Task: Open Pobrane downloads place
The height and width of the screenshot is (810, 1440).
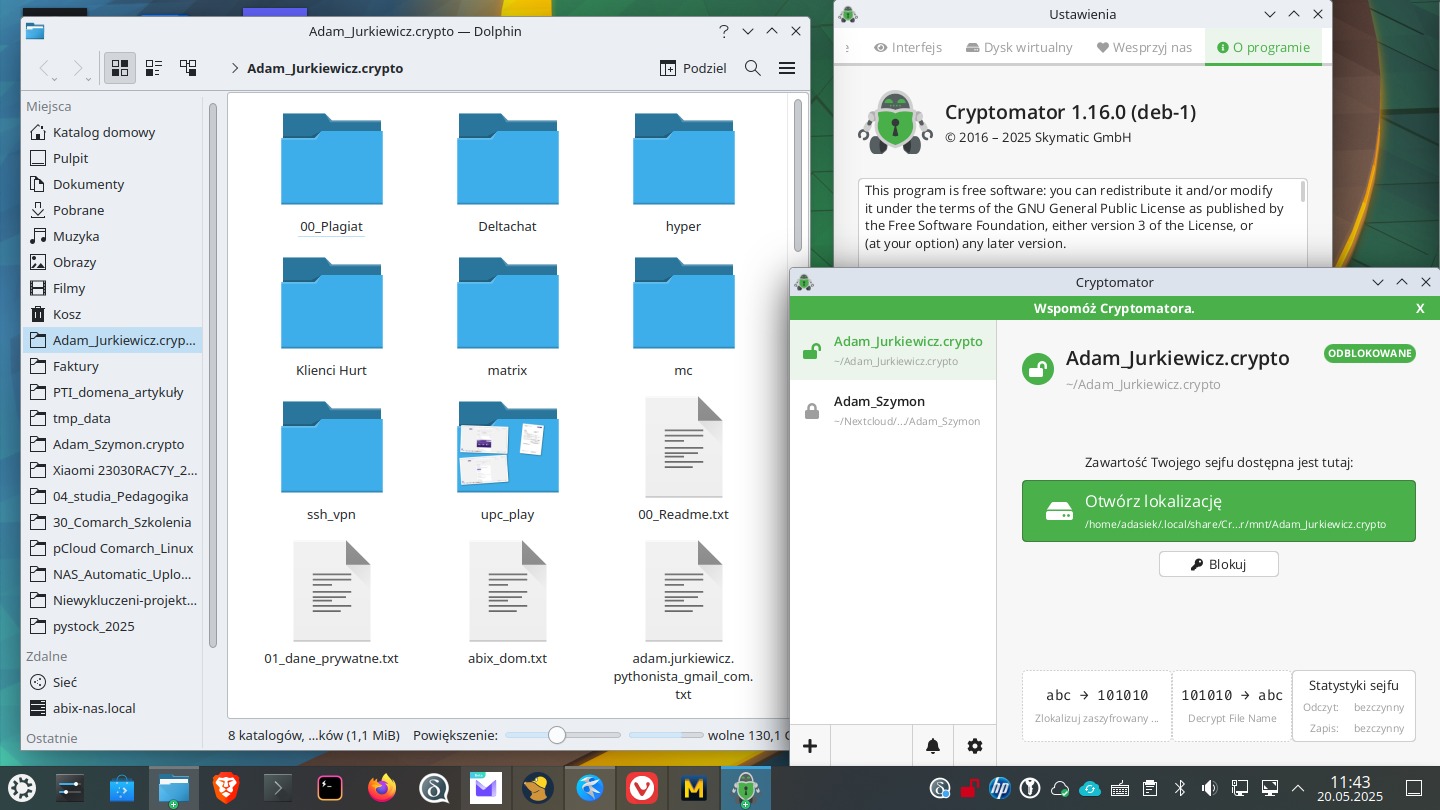Action: pyautogui.click(x=79, y=210)
